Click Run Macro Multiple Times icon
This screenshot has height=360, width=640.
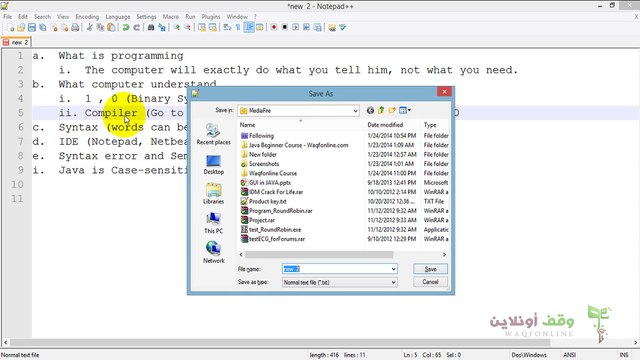306,28
